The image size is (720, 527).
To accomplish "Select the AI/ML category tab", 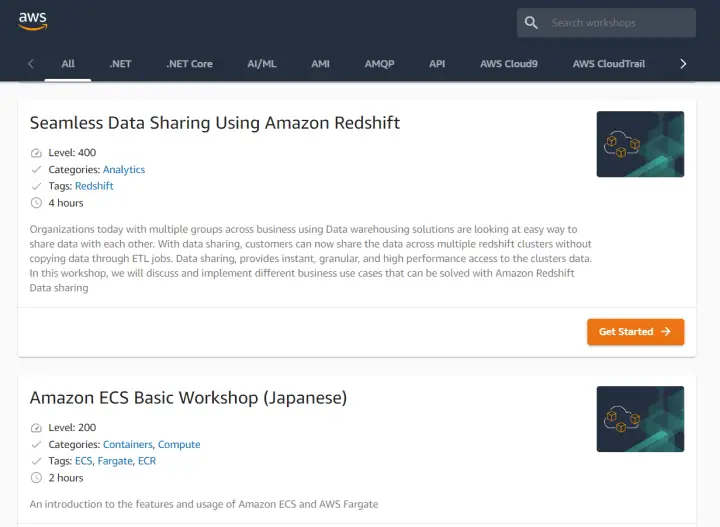I will click(x=262, y=64).
